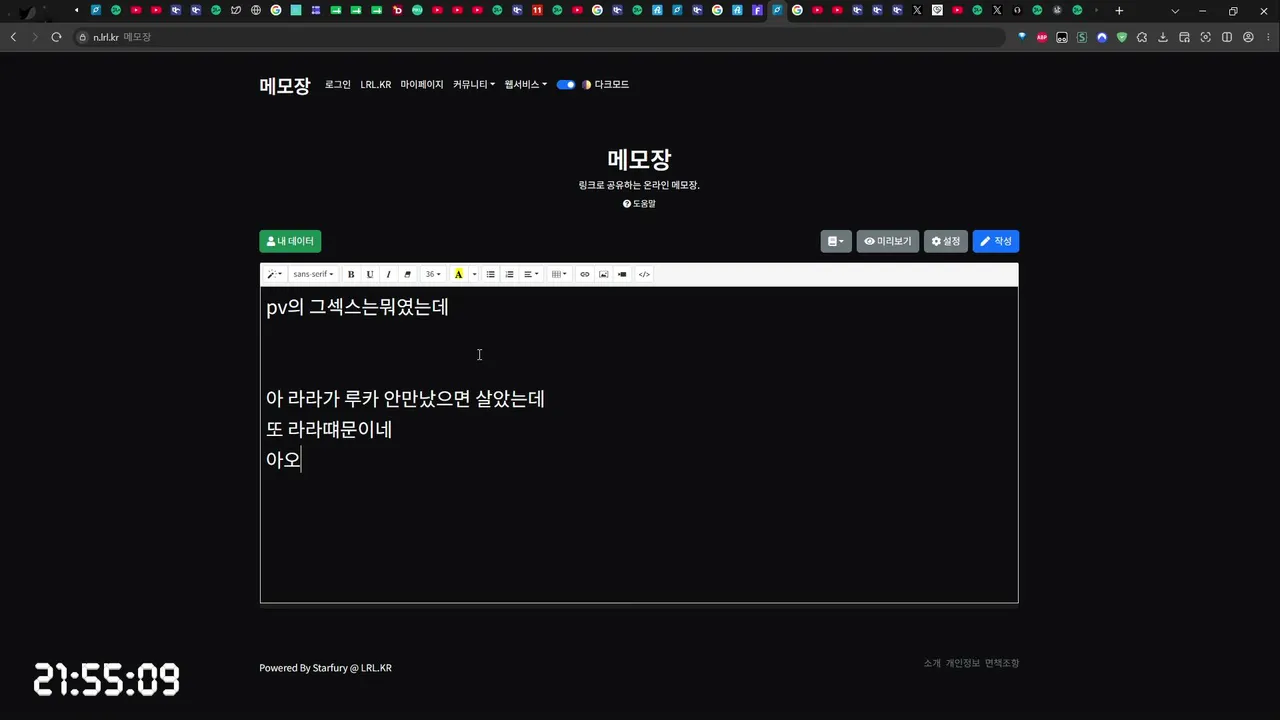Open the sans-serif font family dropdown
The width and height of the screenshot is (1280, 720).
[313, 274]
